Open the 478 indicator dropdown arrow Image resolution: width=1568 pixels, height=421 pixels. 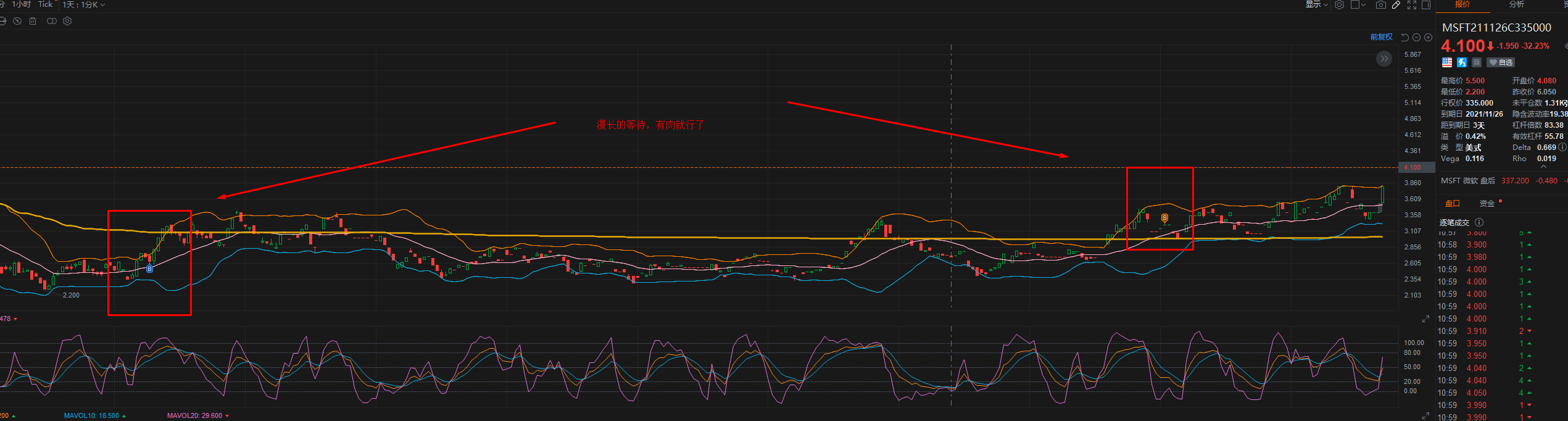(x=15, y=319)
